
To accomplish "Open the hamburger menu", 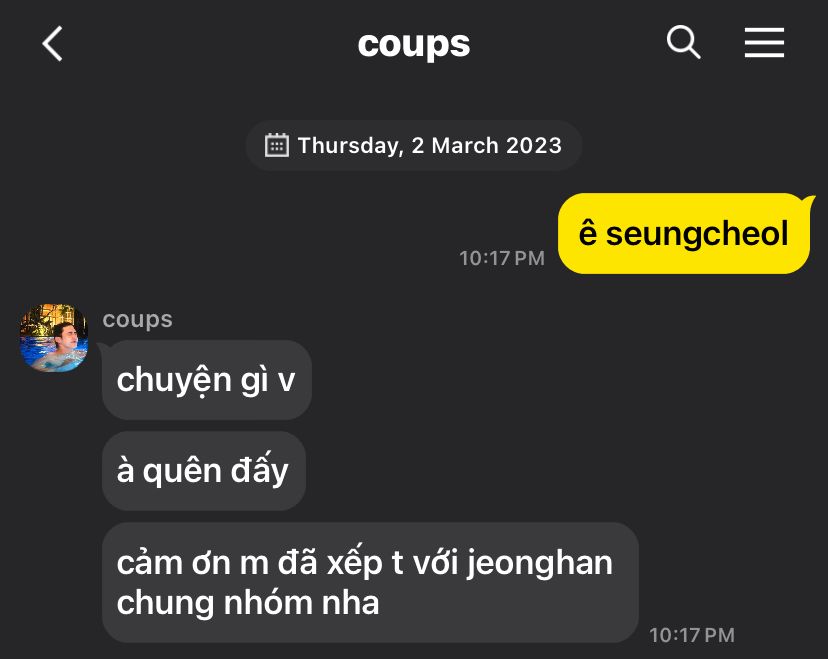I will [764, 42].
